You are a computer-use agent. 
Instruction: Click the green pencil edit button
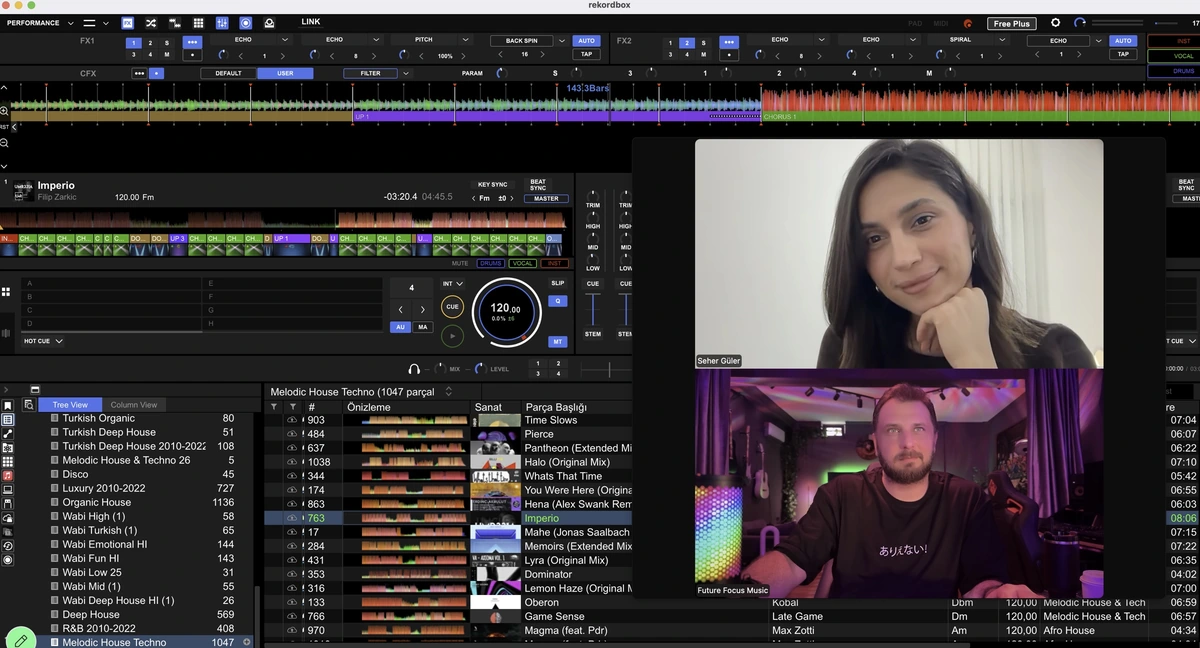[x=21, y=639]
